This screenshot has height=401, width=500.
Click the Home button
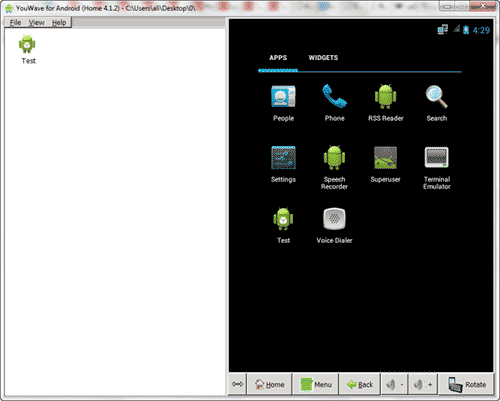[270, 384]
